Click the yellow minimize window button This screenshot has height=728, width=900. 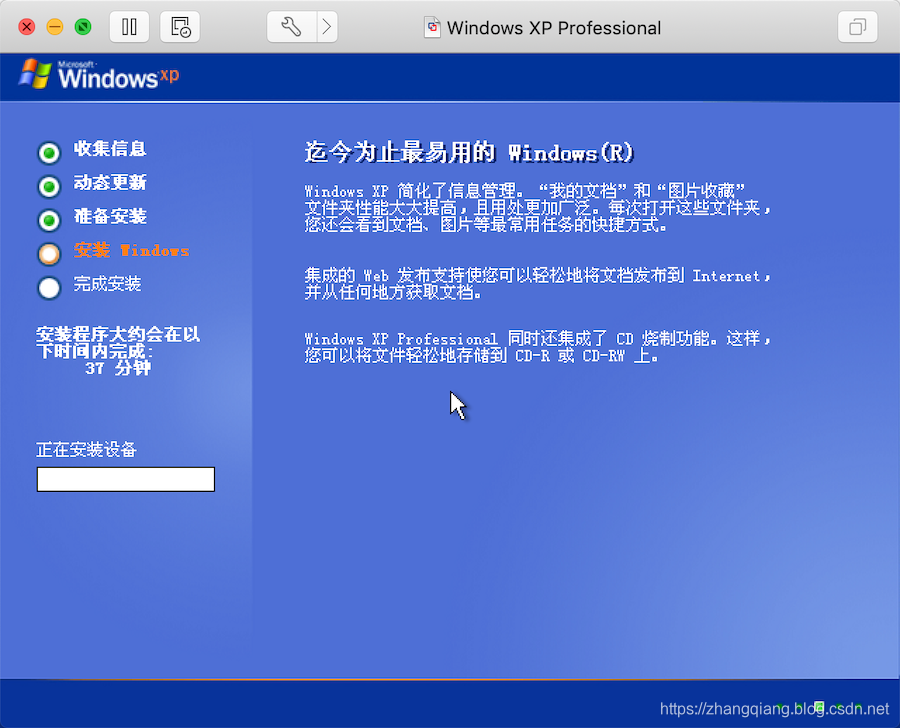pyautogui.click(x=55, y=27)
